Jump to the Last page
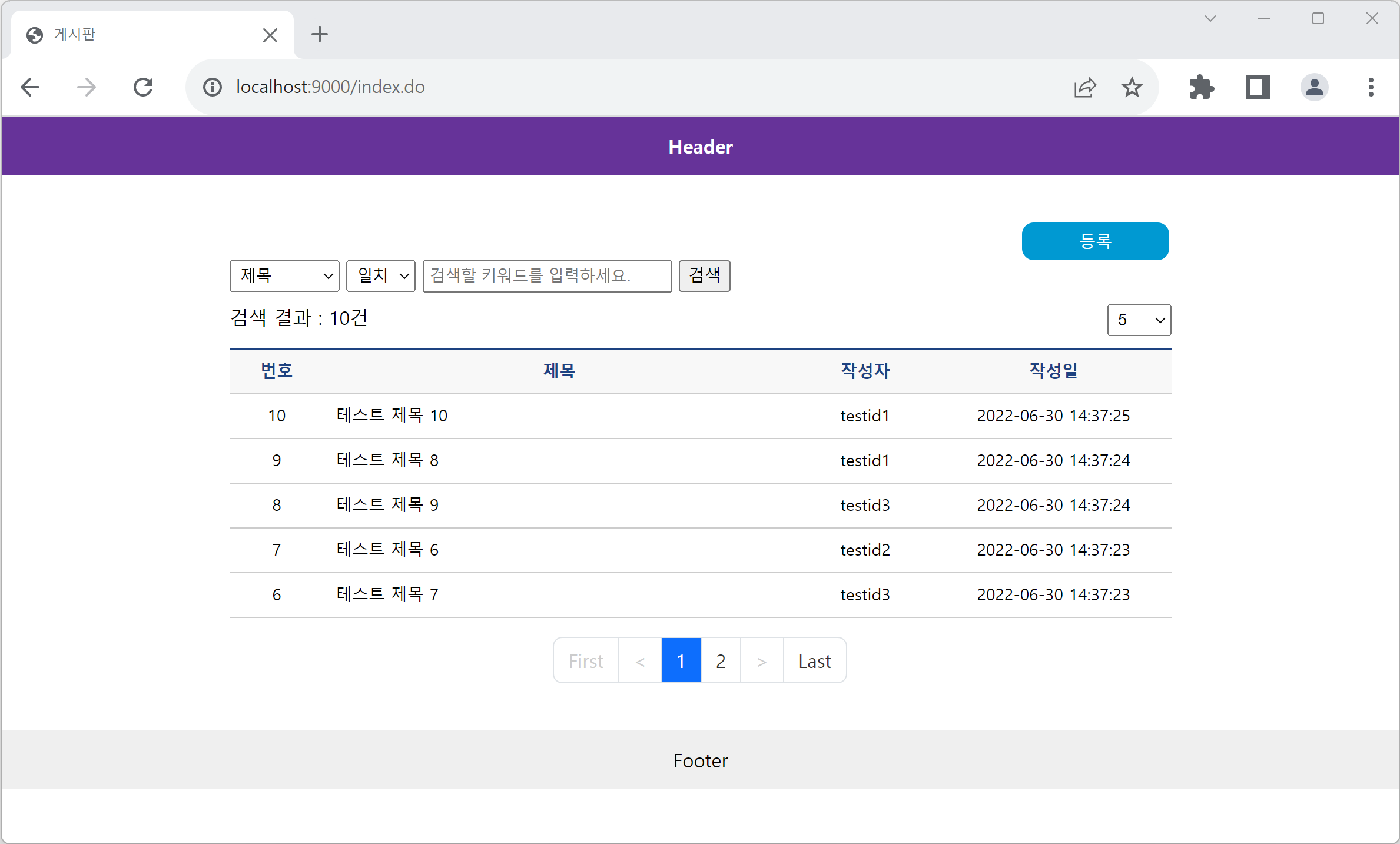This screenshot has width=1400, height=844. pyautogui.click(x=814, y=661)
